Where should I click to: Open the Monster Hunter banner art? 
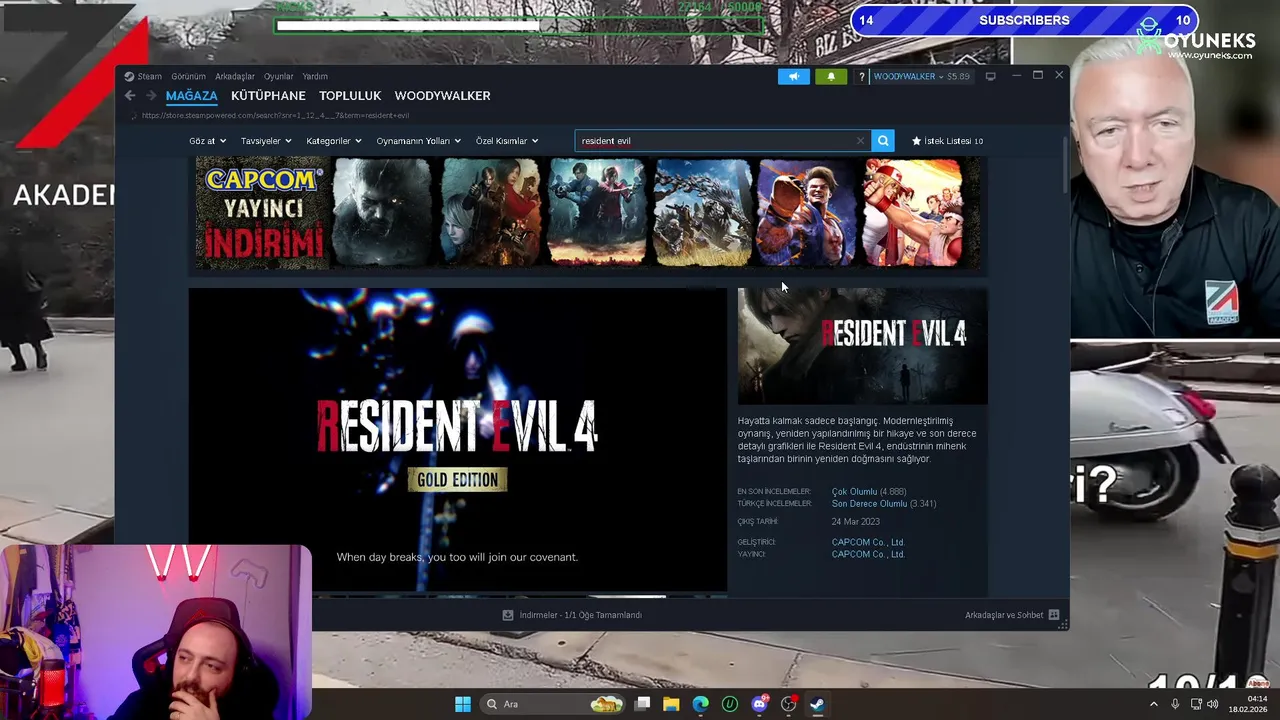[702, 213]
